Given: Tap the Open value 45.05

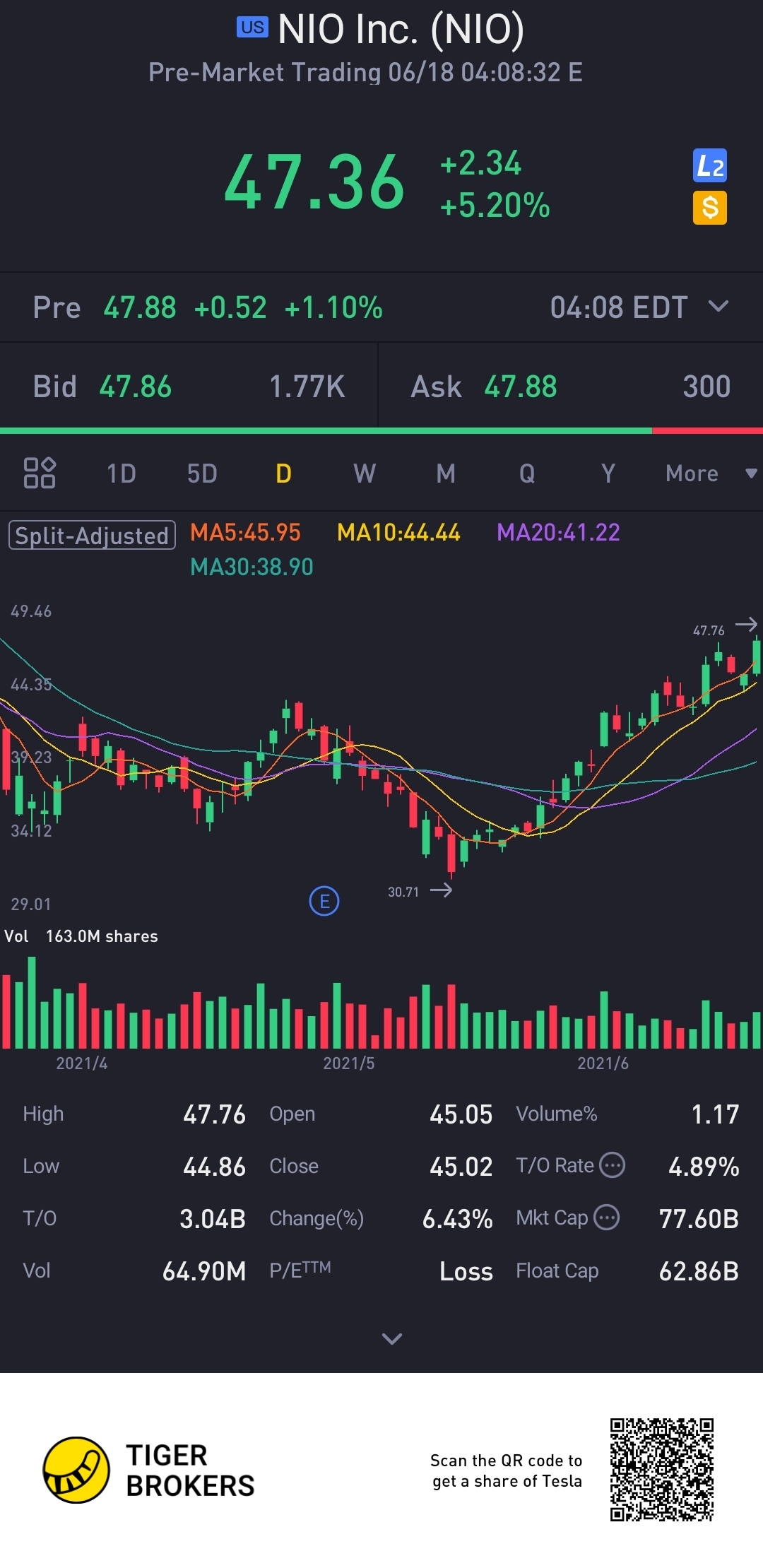Looking at the screenshot, I should coord(461,1114).
